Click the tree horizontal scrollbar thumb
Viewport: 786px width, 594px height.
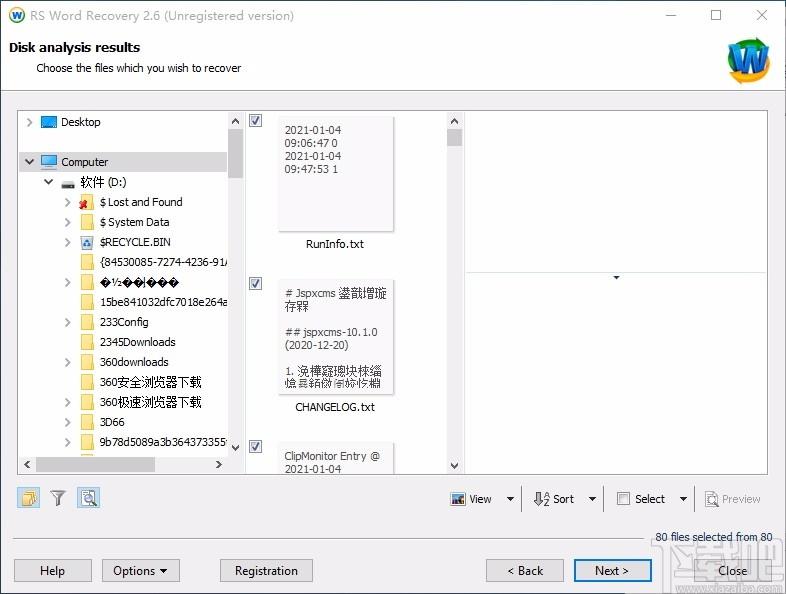pos(95,465)
